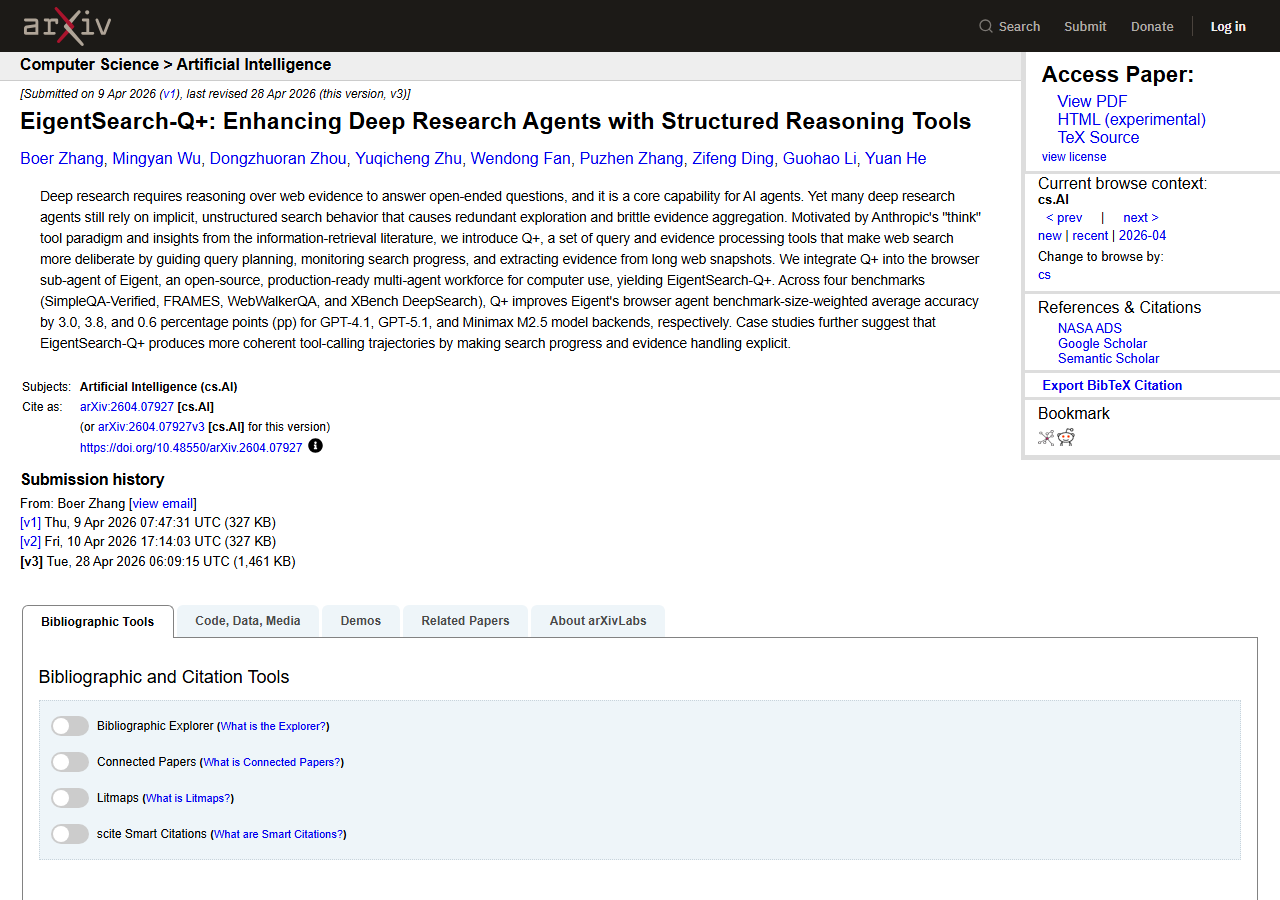1280x900 pixels.
Task: Click What is Litmaps? link
Action: point(188,799)
